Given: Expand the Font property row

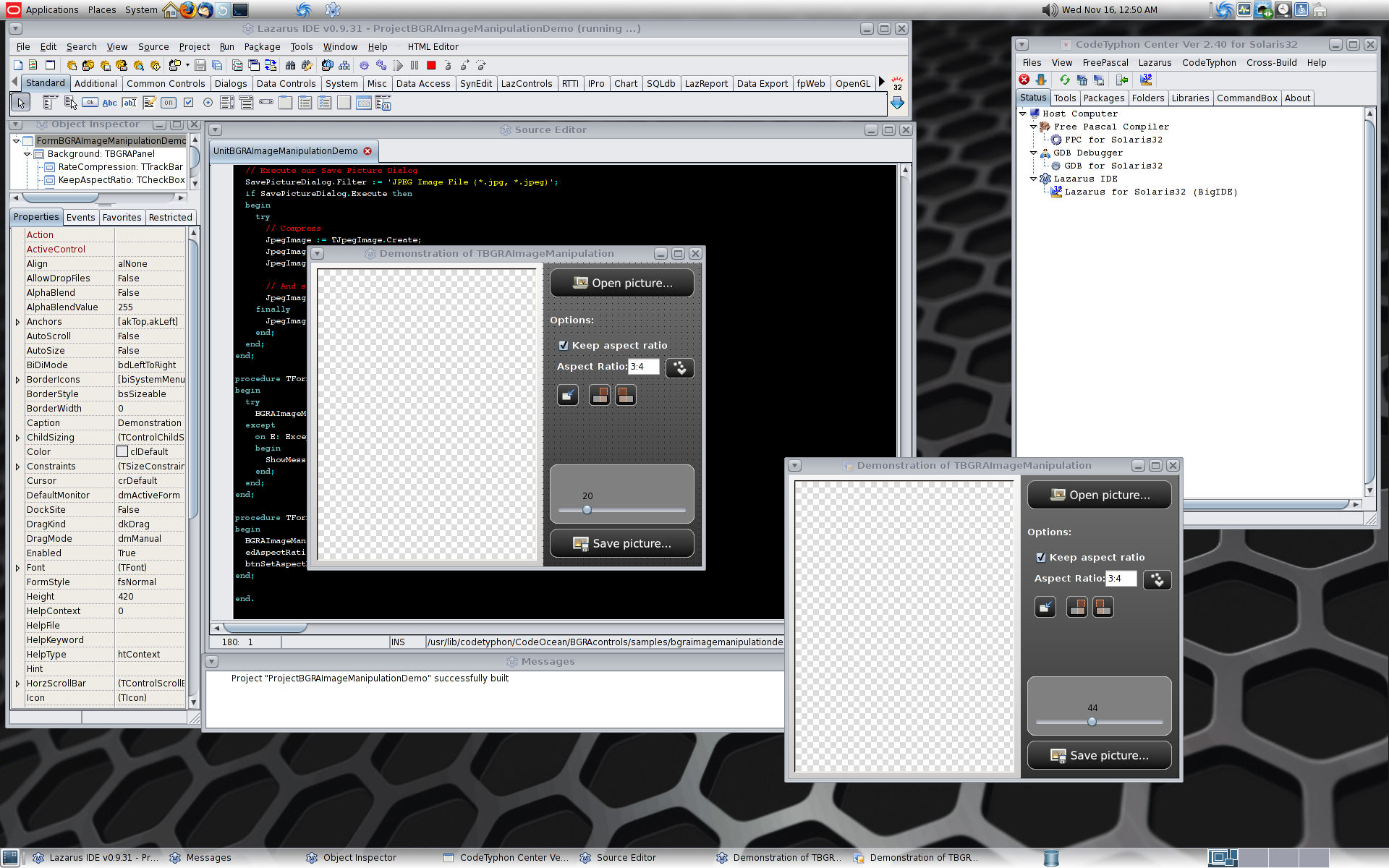Looking at the screenshot, I should point(17,568).
